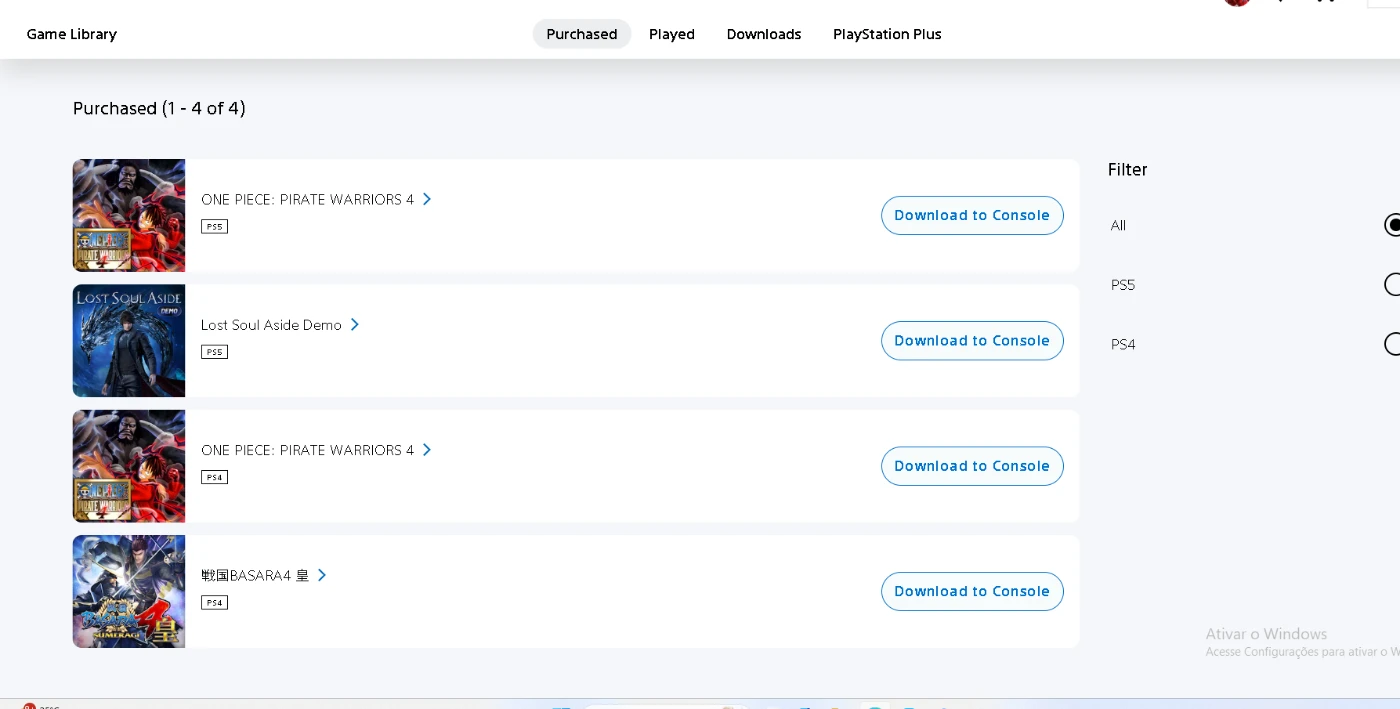The height and width of the screenshot is (709, 1400).
Task: Click the PS4 badge under the second ONE PIECE title
Action: click(x=214, y=477)
